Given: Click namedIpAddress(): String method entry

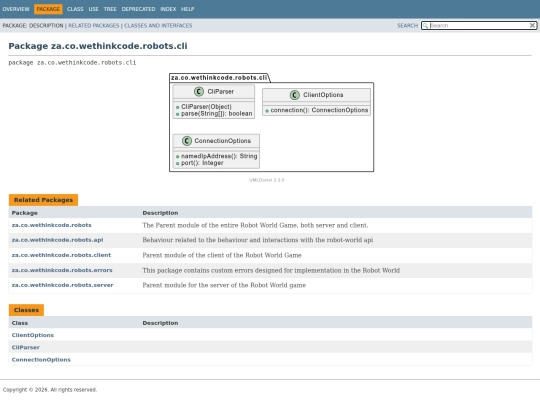Looking at the screenshot, I should (x=219, y=156).
